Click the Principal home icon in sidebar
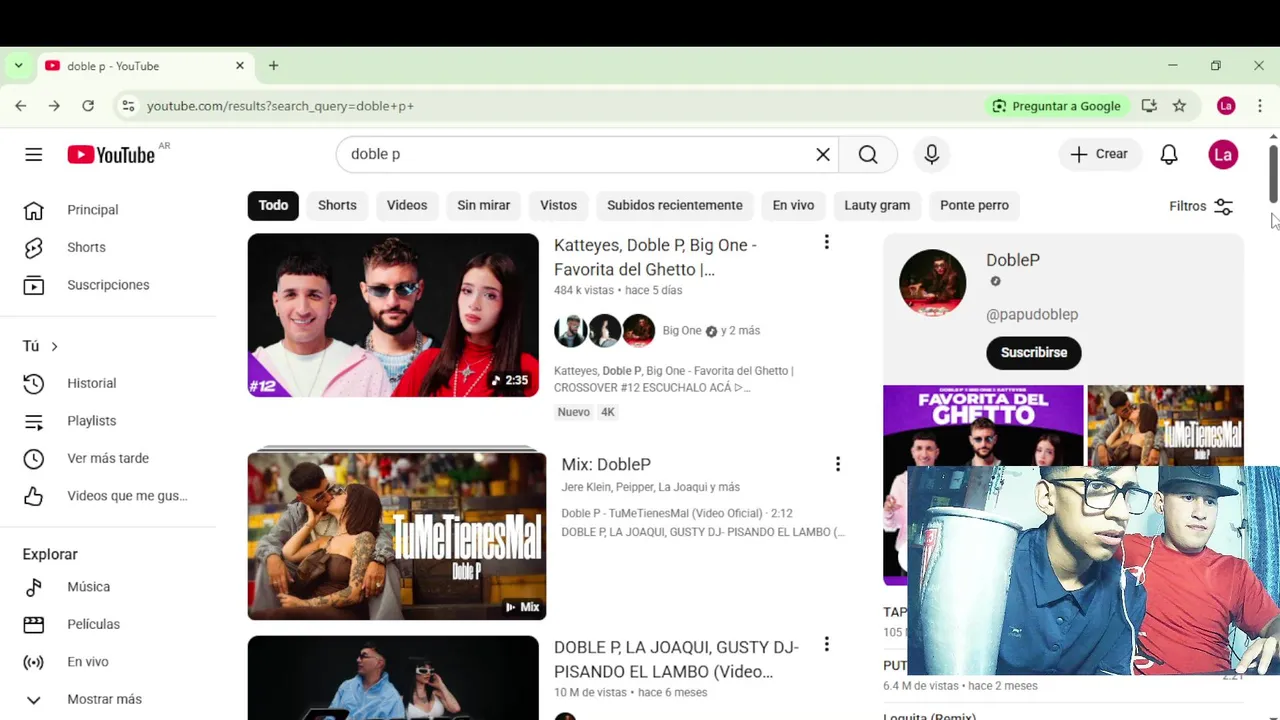The width and height of the screenshot is (1280, 720). (34, 210)
